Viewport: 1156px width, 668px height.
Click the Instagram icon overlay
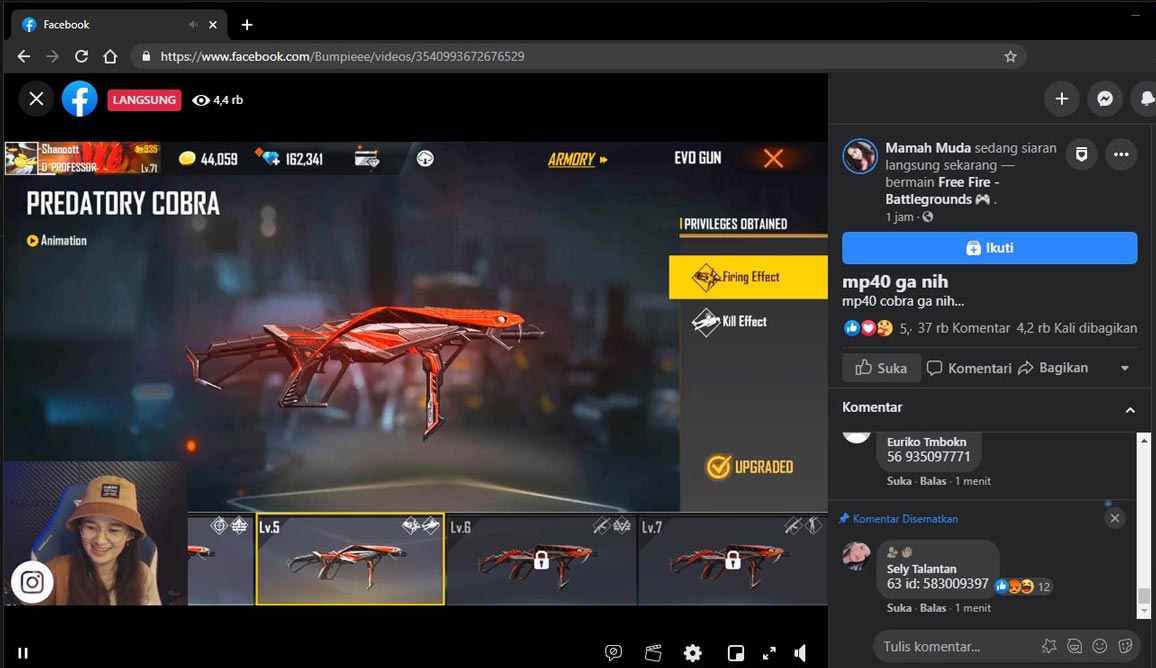[32, 582]
